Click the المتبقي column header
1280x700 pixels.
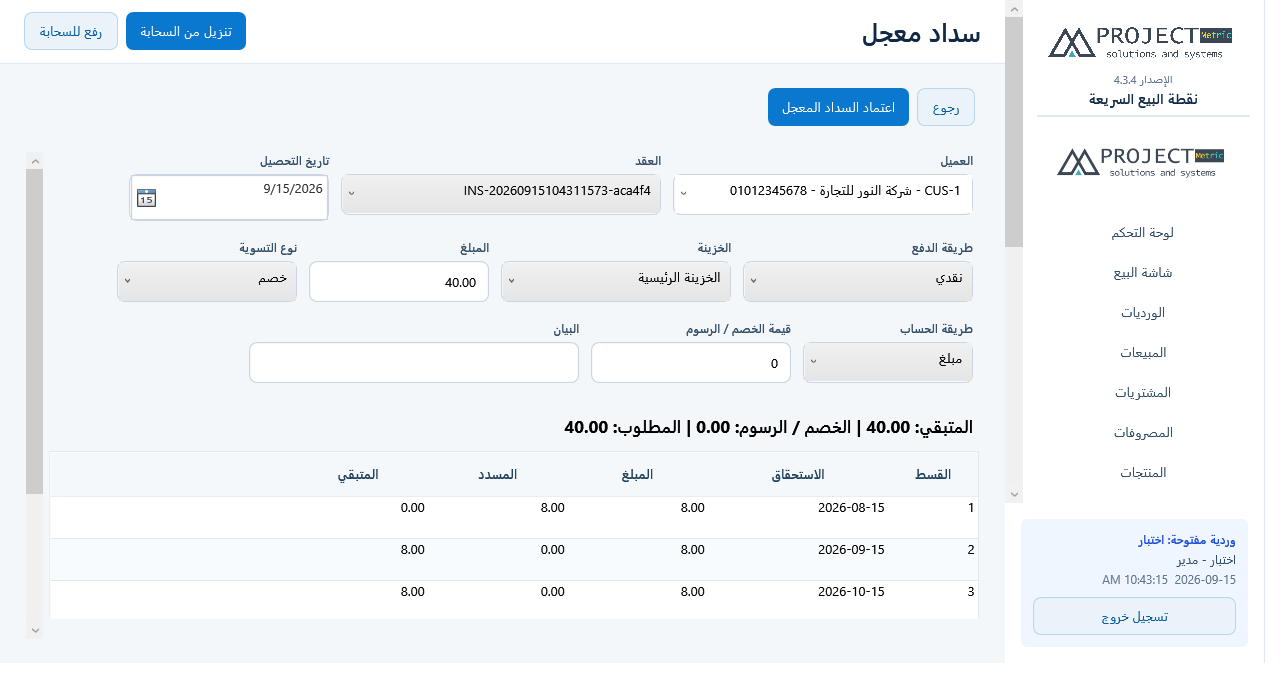pyautogui.click(x=358, y=474)
